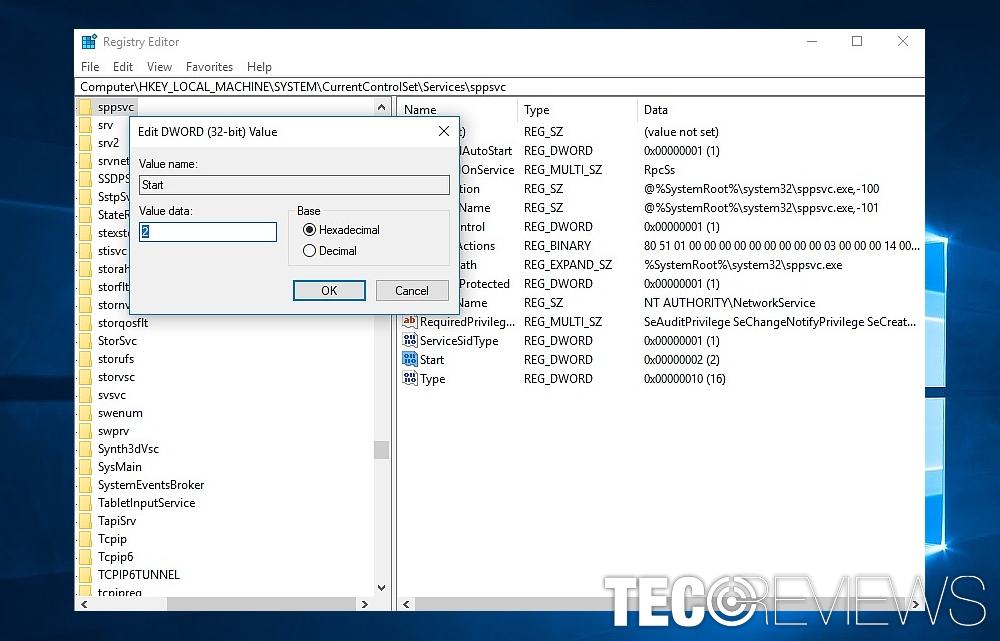Click the DWORD icon beside the Type value
Screen dimensions: 1000x641
pyautogui.click(x=409, y=379)
